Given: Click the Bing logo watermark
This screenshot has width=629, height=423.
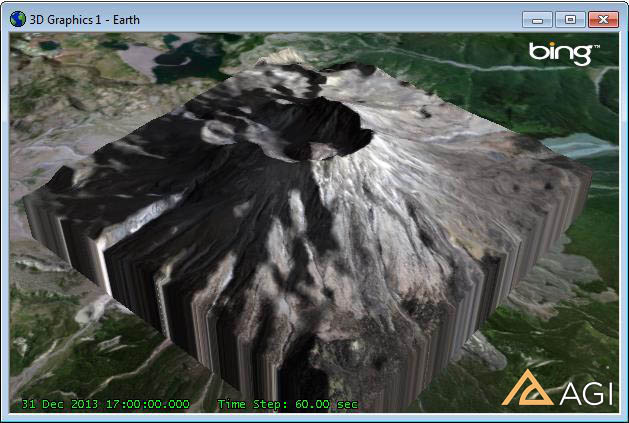Looking at the screenshot, I should pyautogui.click(x=563, y=53).
